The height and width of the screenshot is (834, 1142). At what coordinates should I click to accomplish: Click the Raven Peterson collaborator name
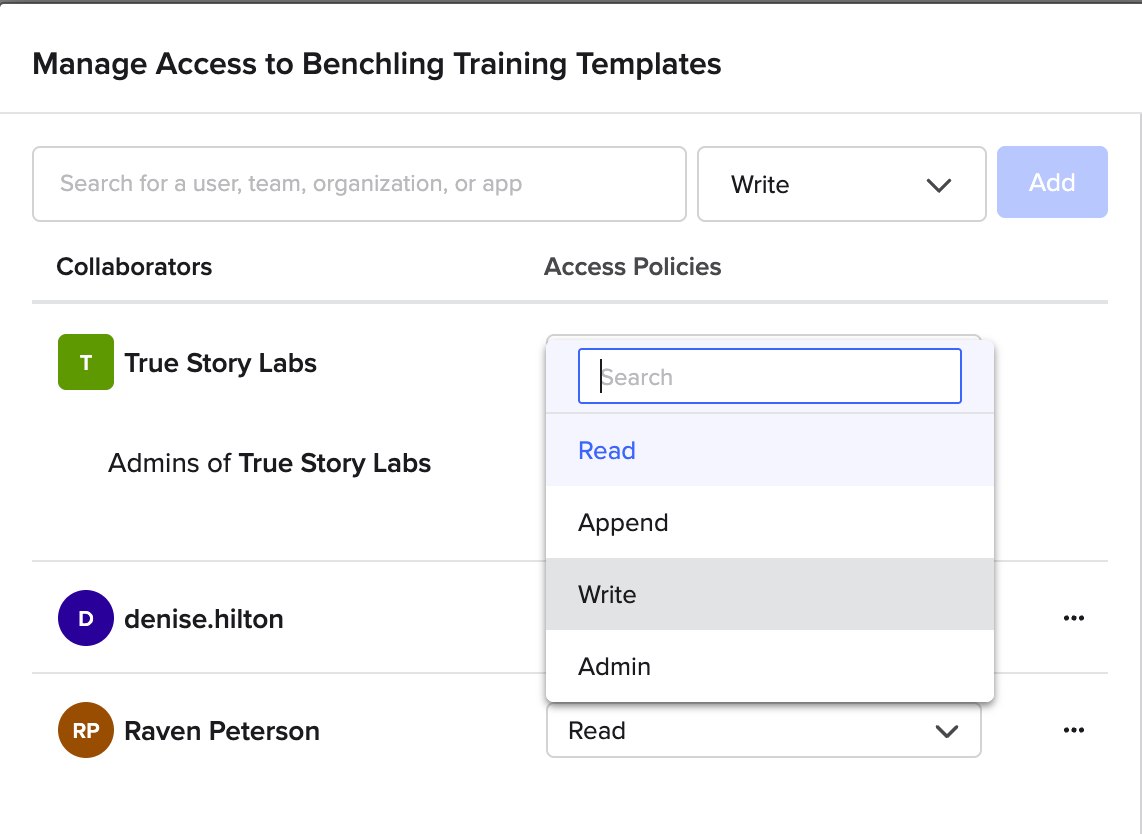point(221,731)
